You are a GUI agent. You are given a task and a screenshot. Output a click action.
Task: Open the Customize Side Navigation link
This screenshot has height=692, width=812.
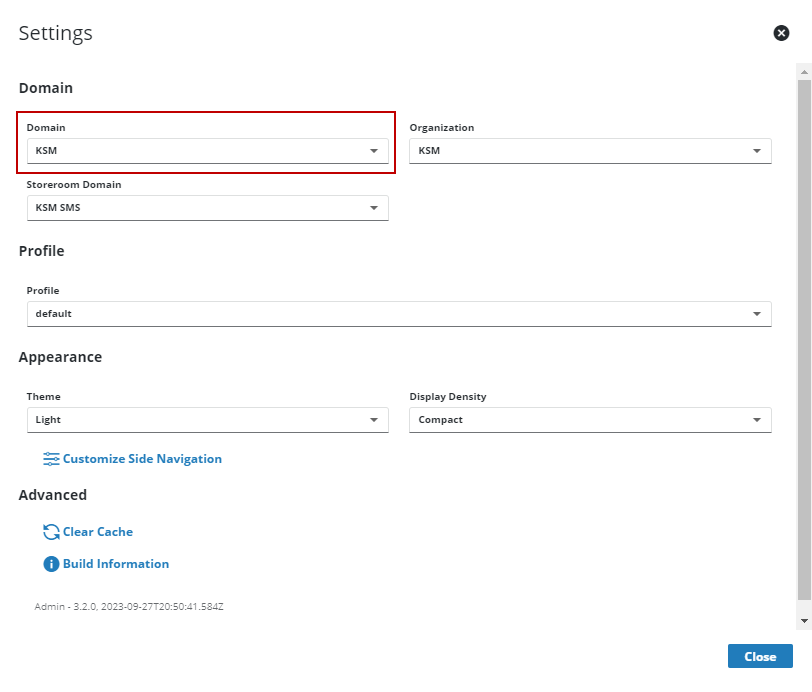coord(142,459)
